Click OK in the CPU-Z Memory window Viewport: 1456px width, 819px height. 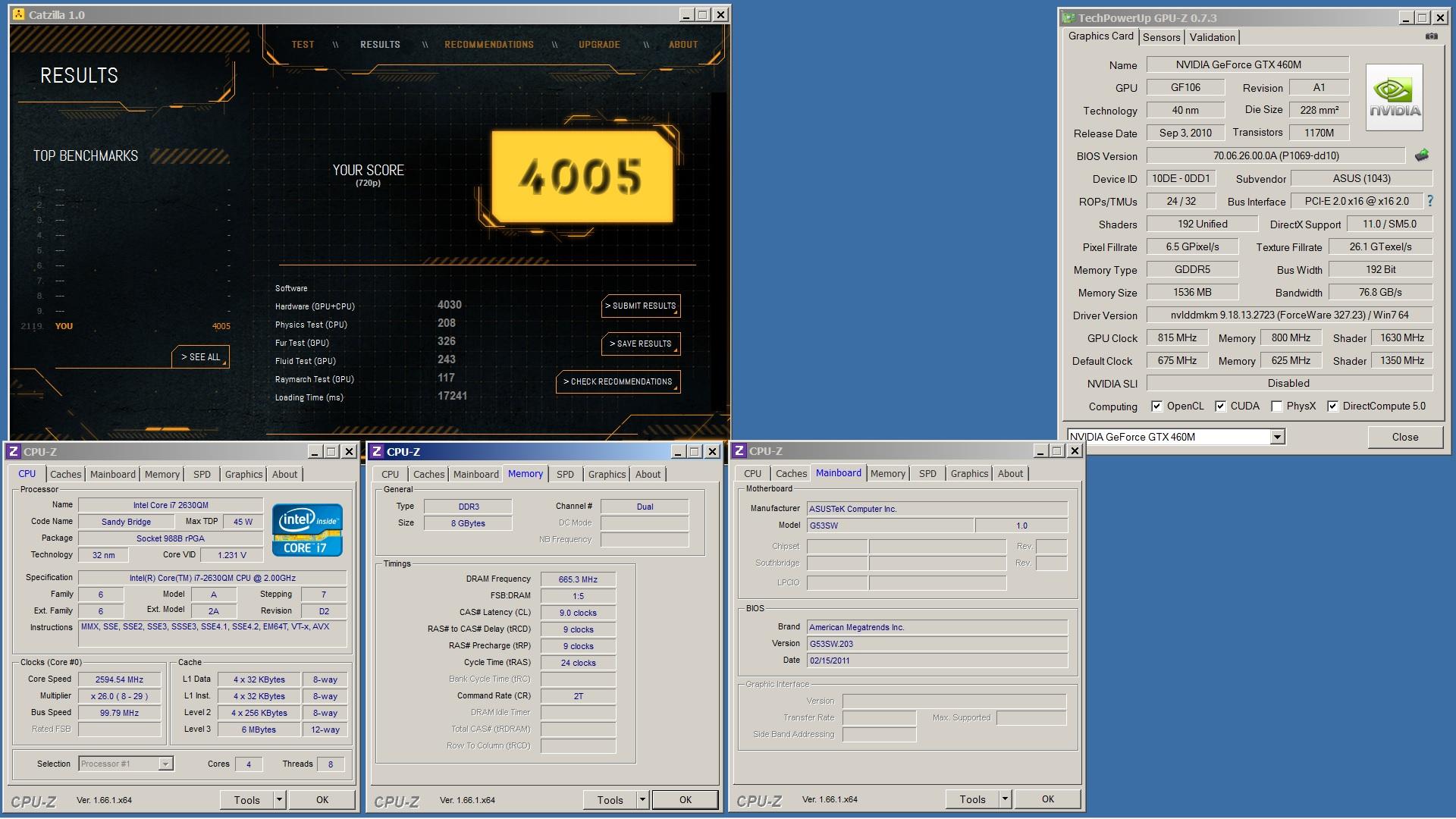(x=686, y=799)
